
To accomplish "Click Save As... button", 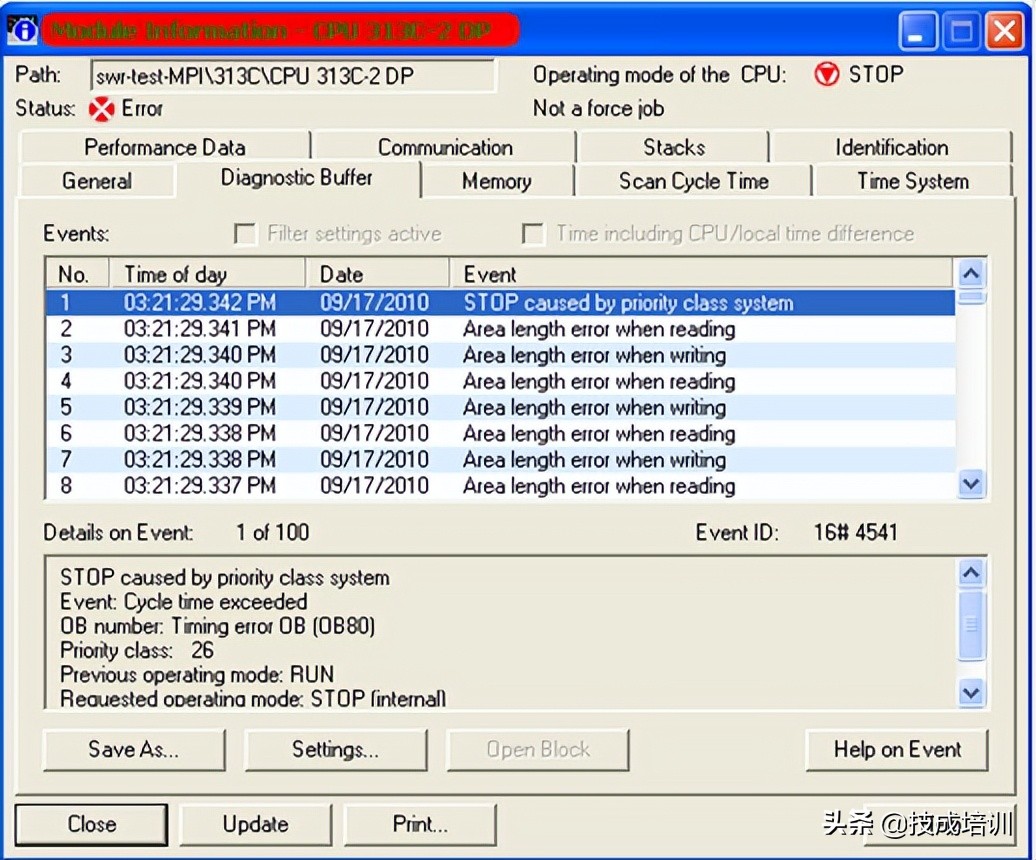I will coord(134,750).
